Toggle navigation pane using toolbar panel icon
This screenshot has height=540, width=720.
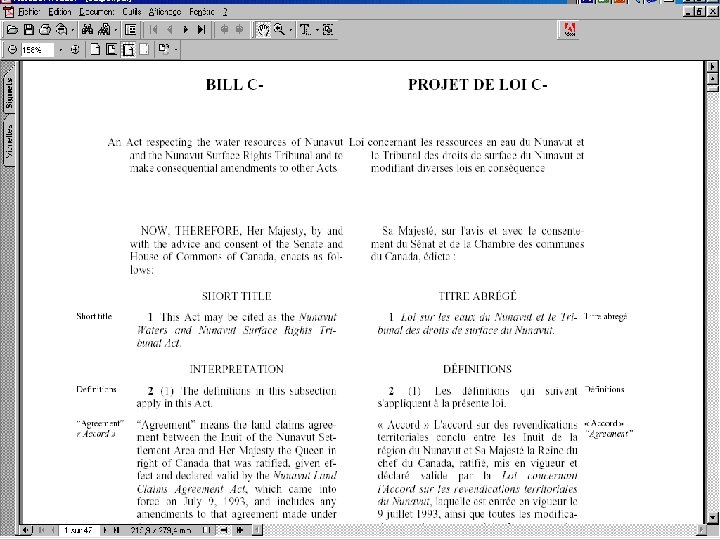point(131,30)
